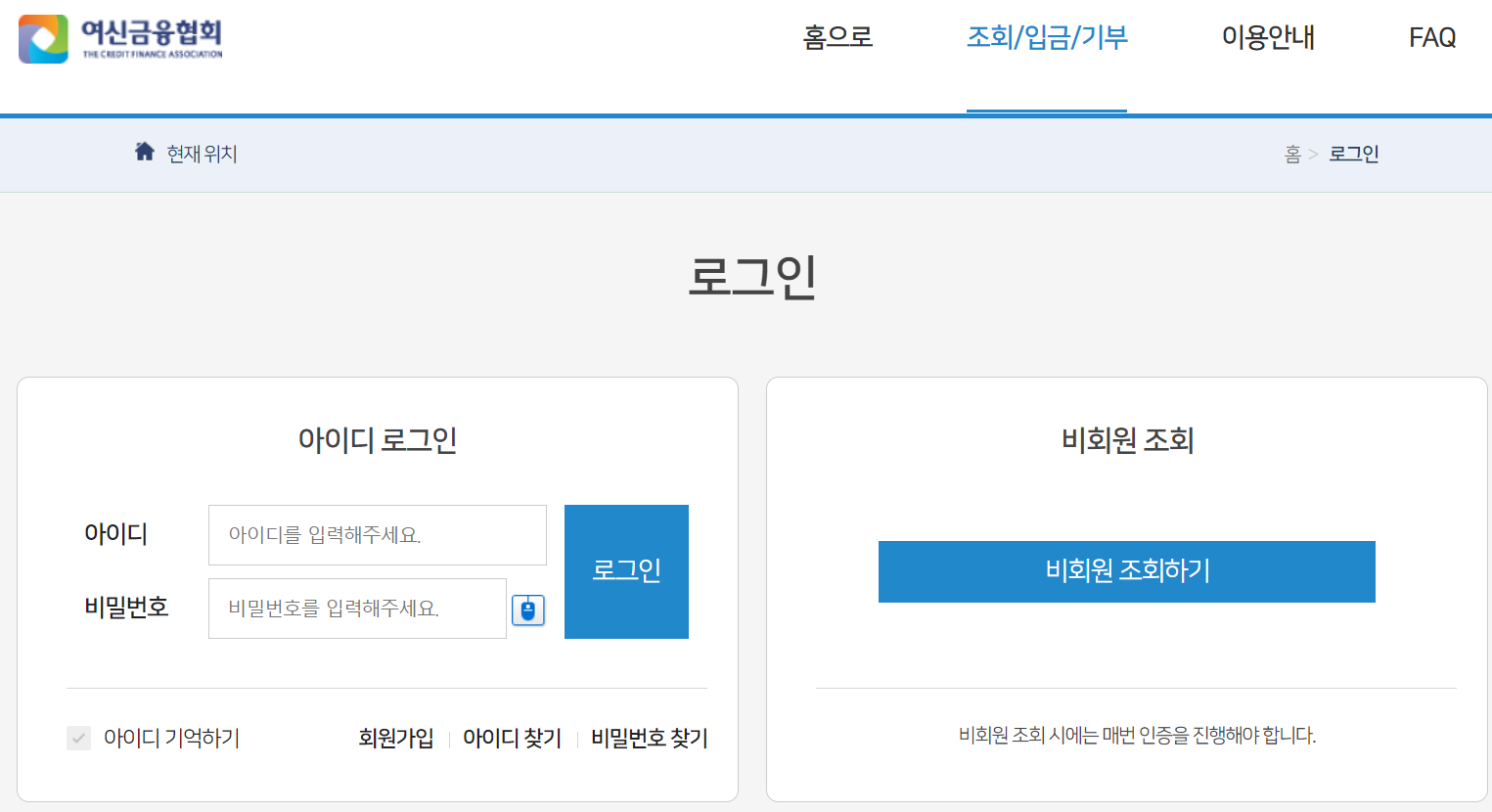The image size is (1492, 812).
Task: Open the 회원가입 link
Action: pos(395,739)
